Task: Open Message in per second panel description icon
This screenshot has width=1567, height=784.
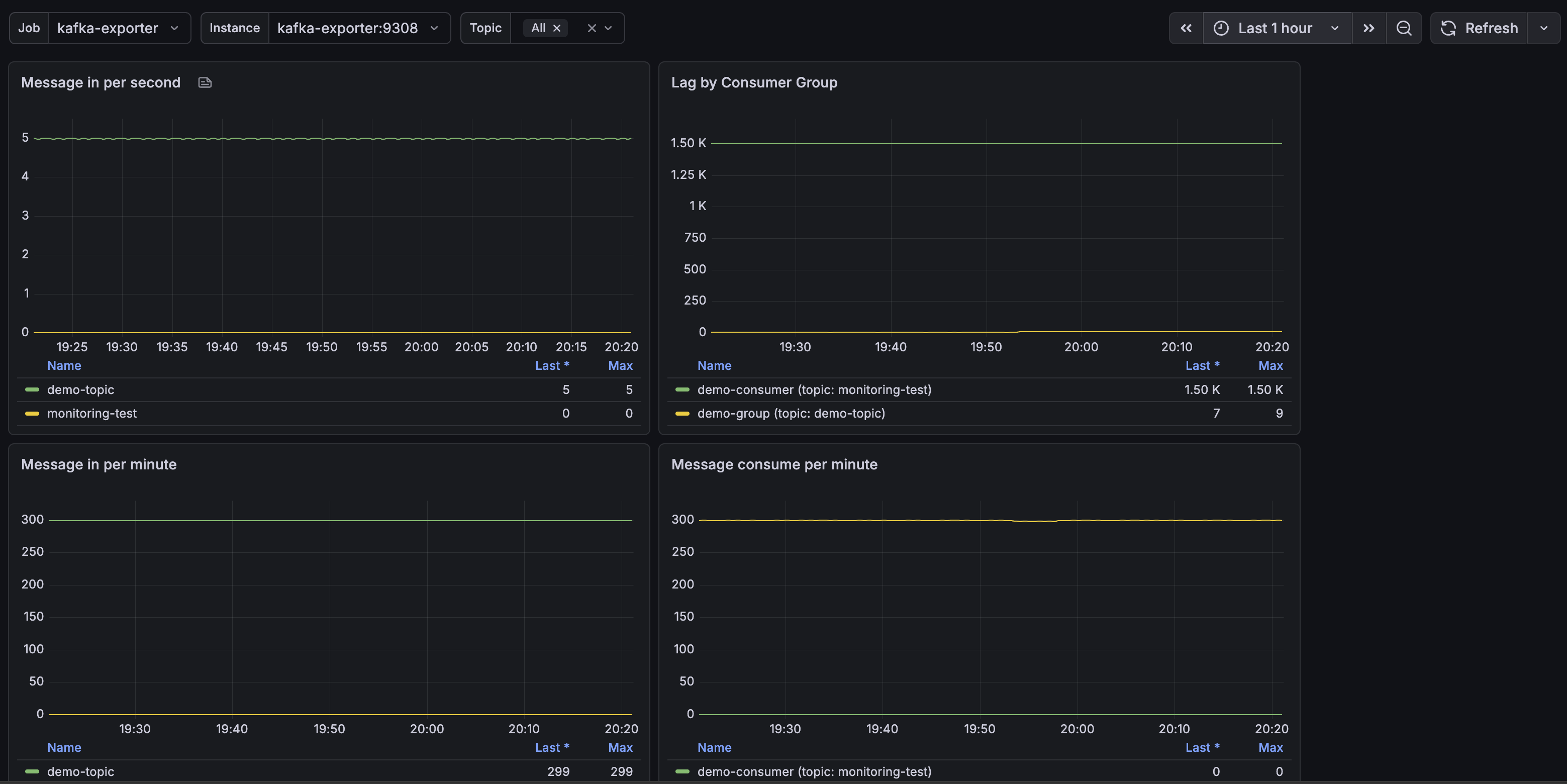Action: pyautogui.click(x=205, y=83)
